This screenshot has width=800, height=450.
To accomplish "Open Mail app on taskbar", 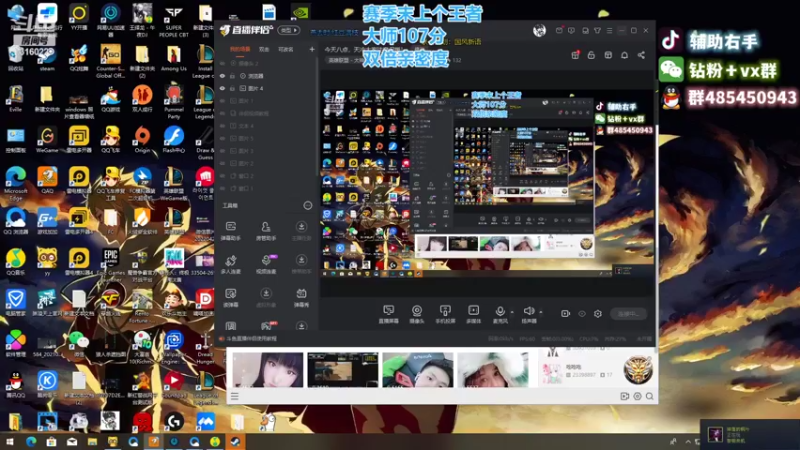I will tap(72, 442).
